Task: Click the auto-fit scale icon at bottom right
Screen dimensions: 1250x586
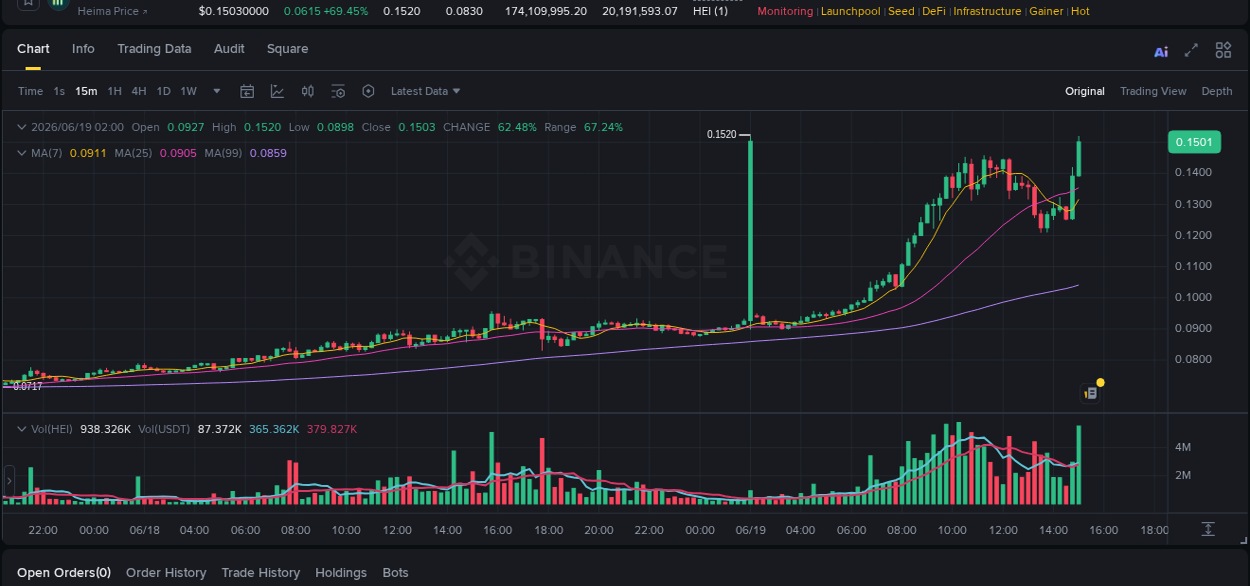Action: point(1208,529)
